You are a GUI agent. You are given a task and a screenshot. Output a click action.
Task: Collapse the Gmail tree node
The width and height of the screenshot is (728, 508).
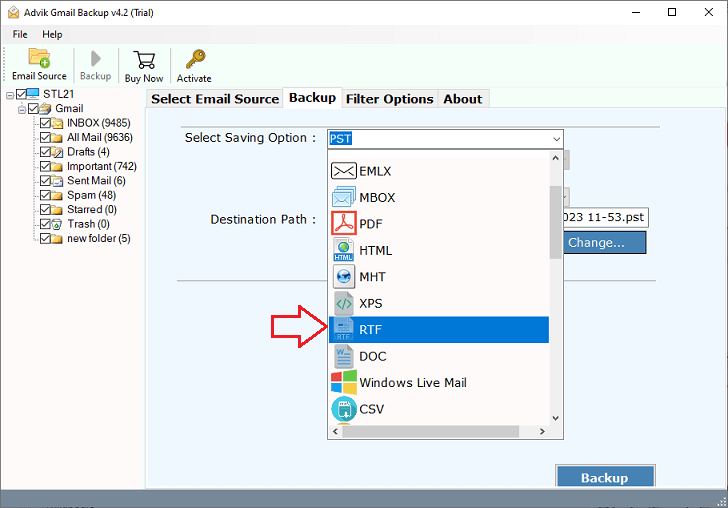(22, 110)
